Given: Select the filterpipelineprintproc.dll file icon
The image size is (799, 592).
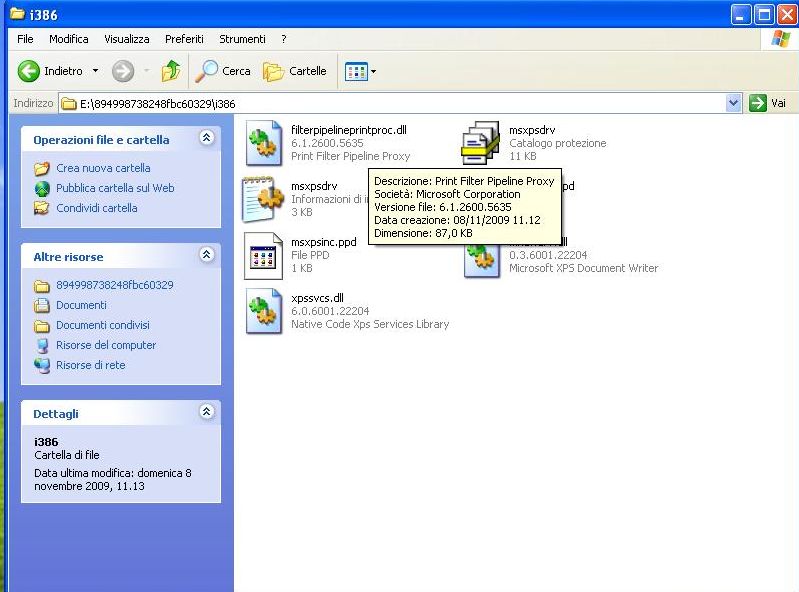Looking at the screenshot, I should pos(263,143).
